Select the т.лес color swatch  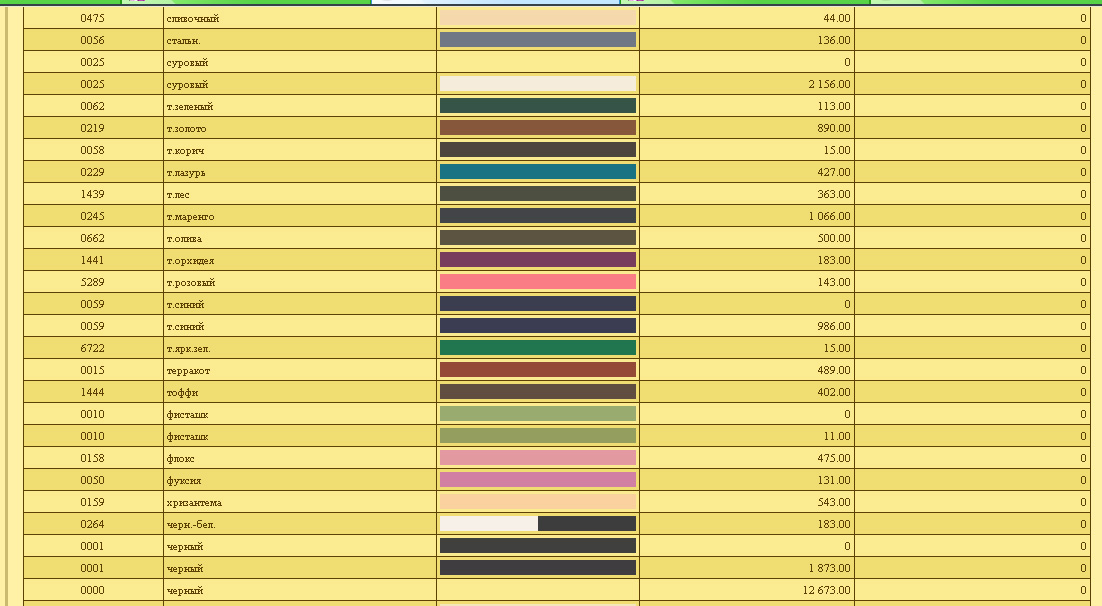pos(538,193)
